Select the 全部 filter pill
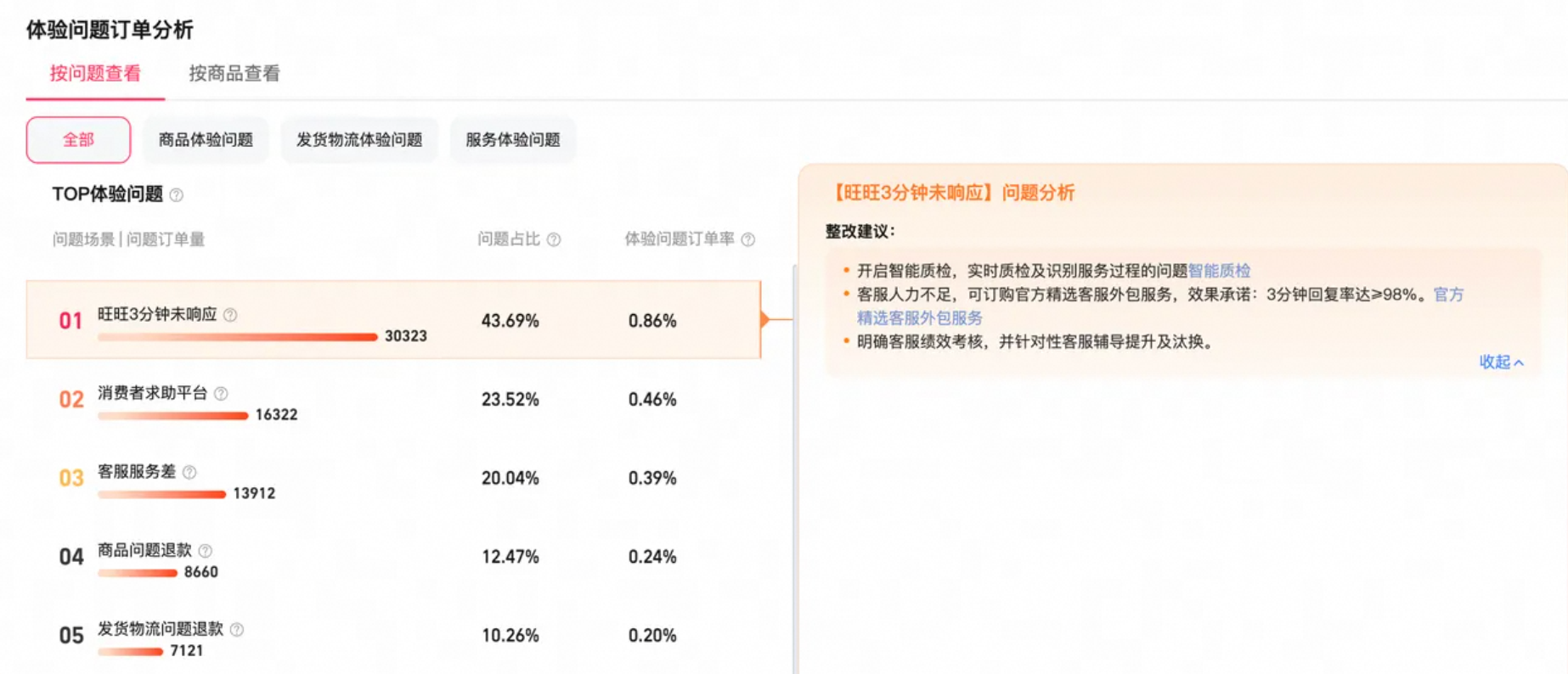The width and height of the screenshot is (1568, 674). tap(78, 139)
